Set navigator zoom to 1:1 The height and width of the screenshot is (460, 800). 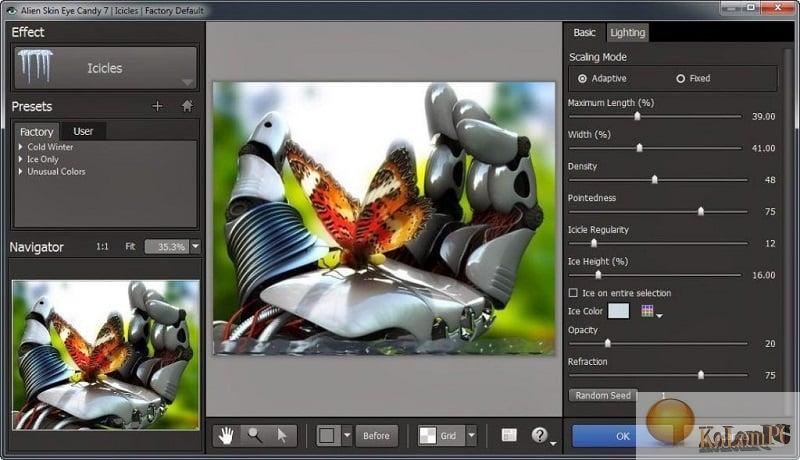coord(102,246)
